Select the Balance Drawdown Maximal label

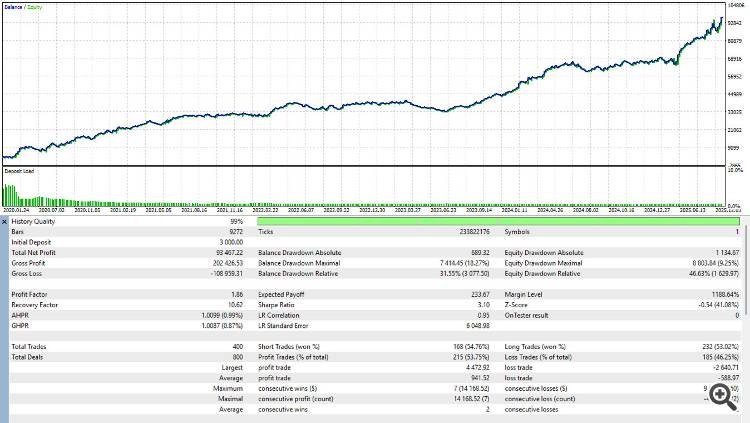click(299, 263)
